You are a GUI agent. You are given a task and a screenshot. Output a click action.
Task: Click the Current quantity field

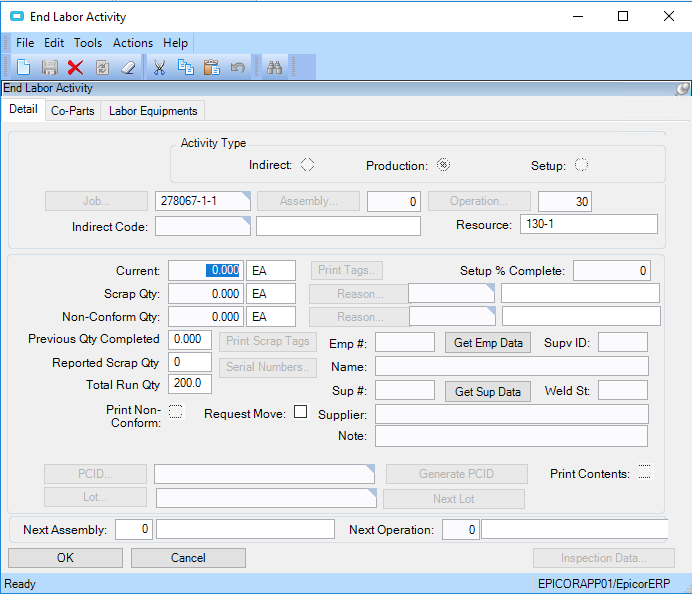click(x=206, y=270)
